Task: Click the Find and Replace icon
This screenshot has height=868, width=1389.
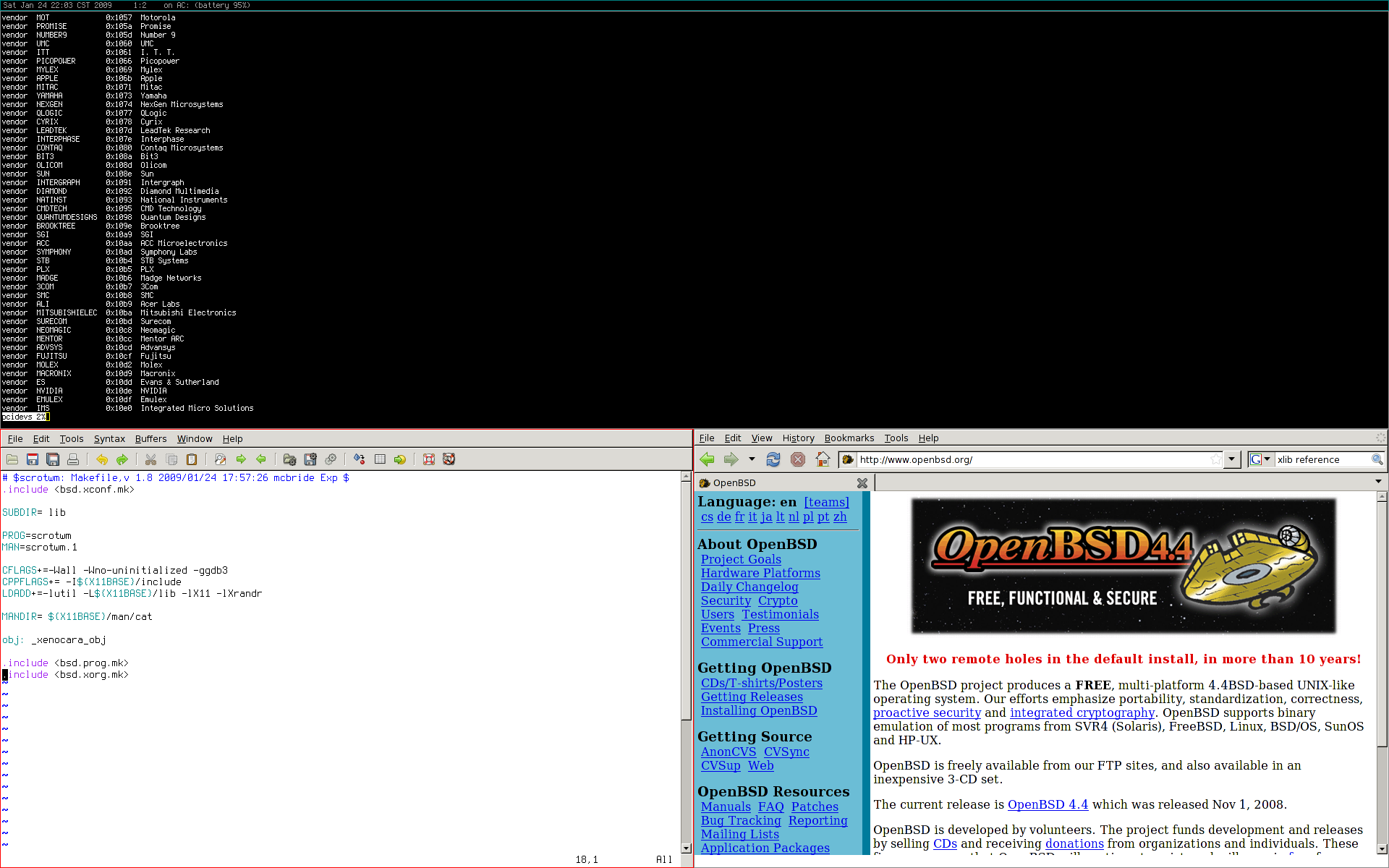Action: click(221, 459)
